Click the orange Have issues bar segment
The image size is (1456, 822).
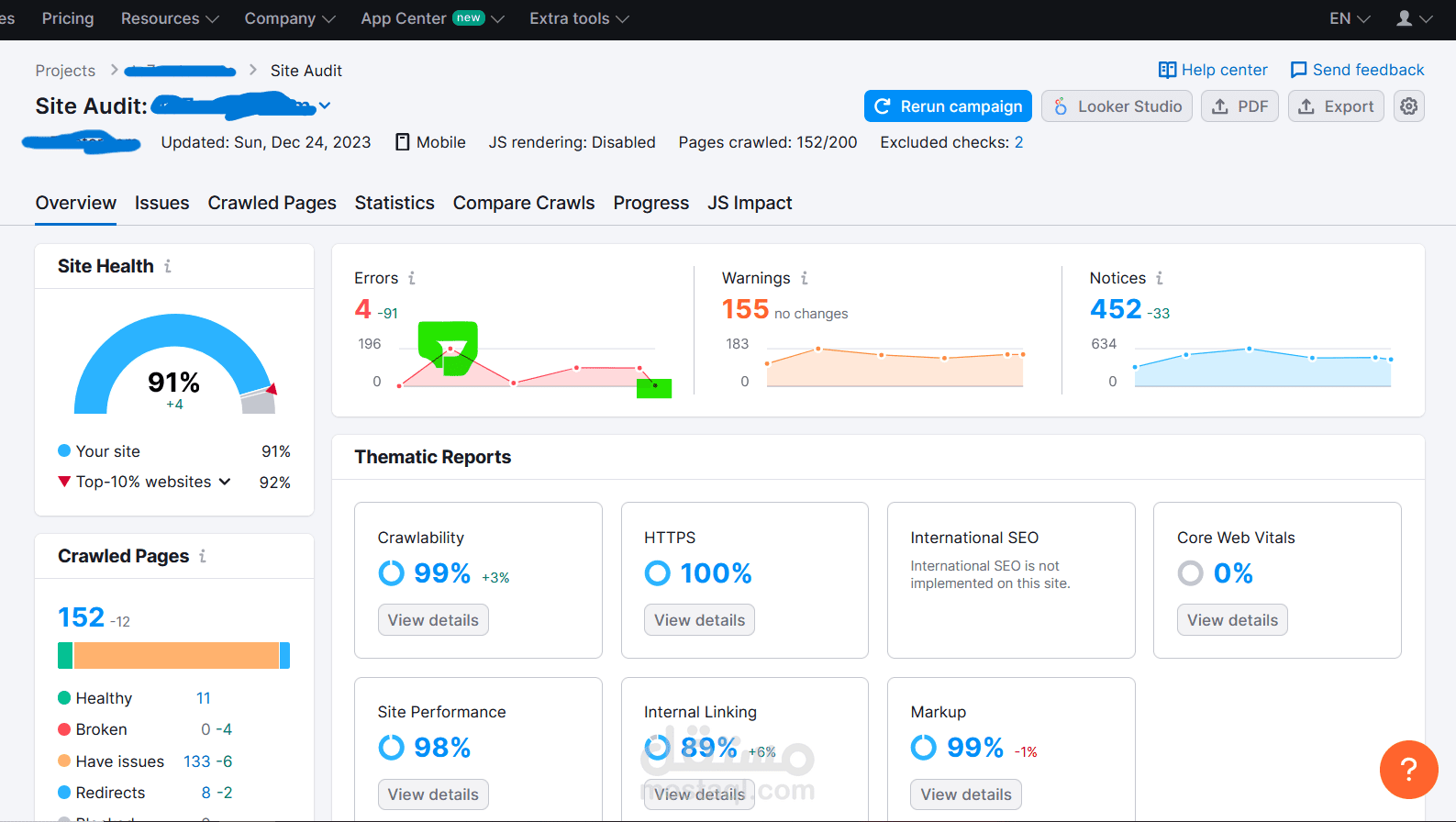[177, 656]
